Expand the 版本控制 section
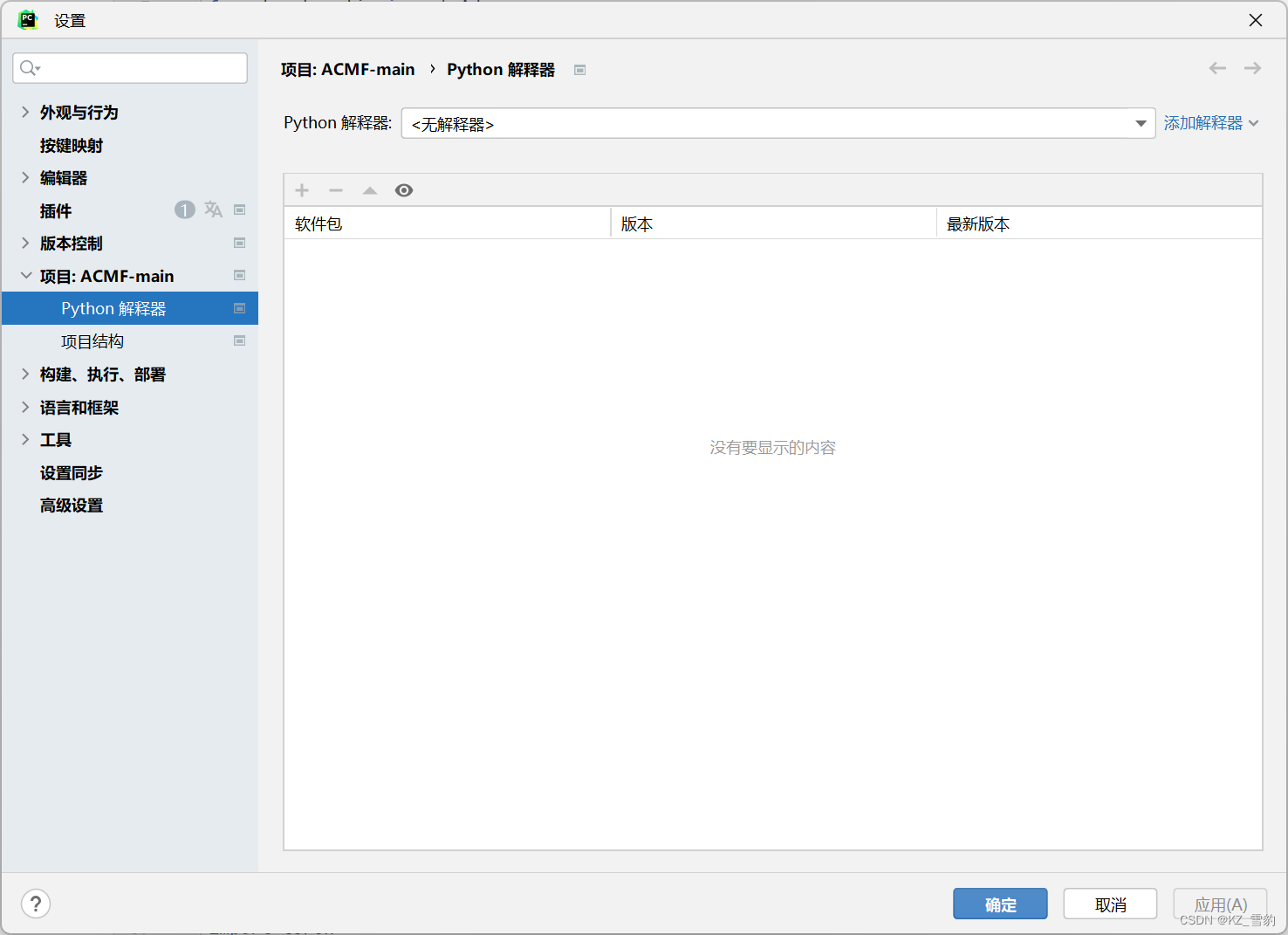This screenshot has height=935, width=1288. 25,243
